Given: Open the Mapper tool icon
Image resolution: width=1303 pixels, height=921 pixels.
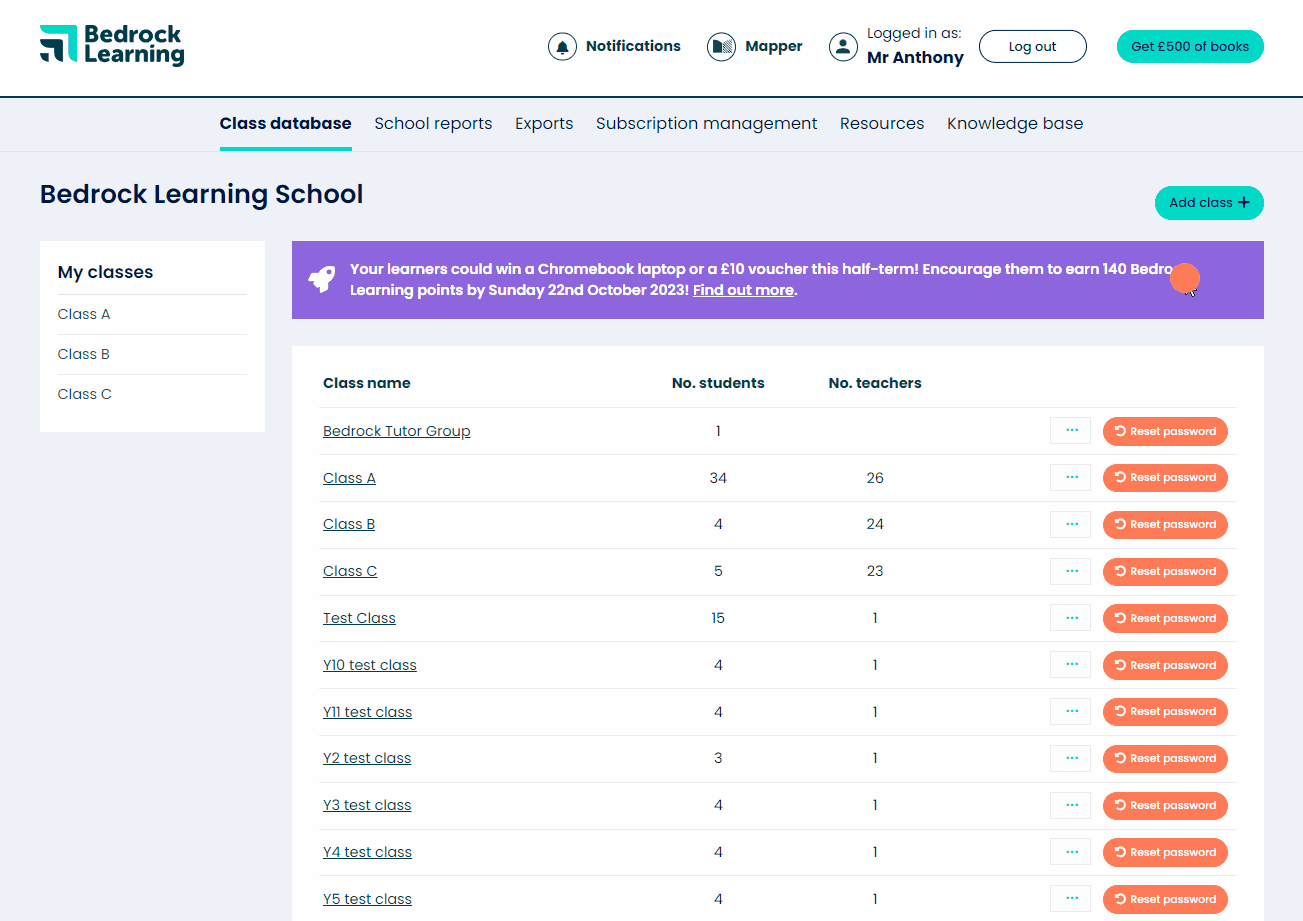Looking at the screenshot, I should [720, 46].
